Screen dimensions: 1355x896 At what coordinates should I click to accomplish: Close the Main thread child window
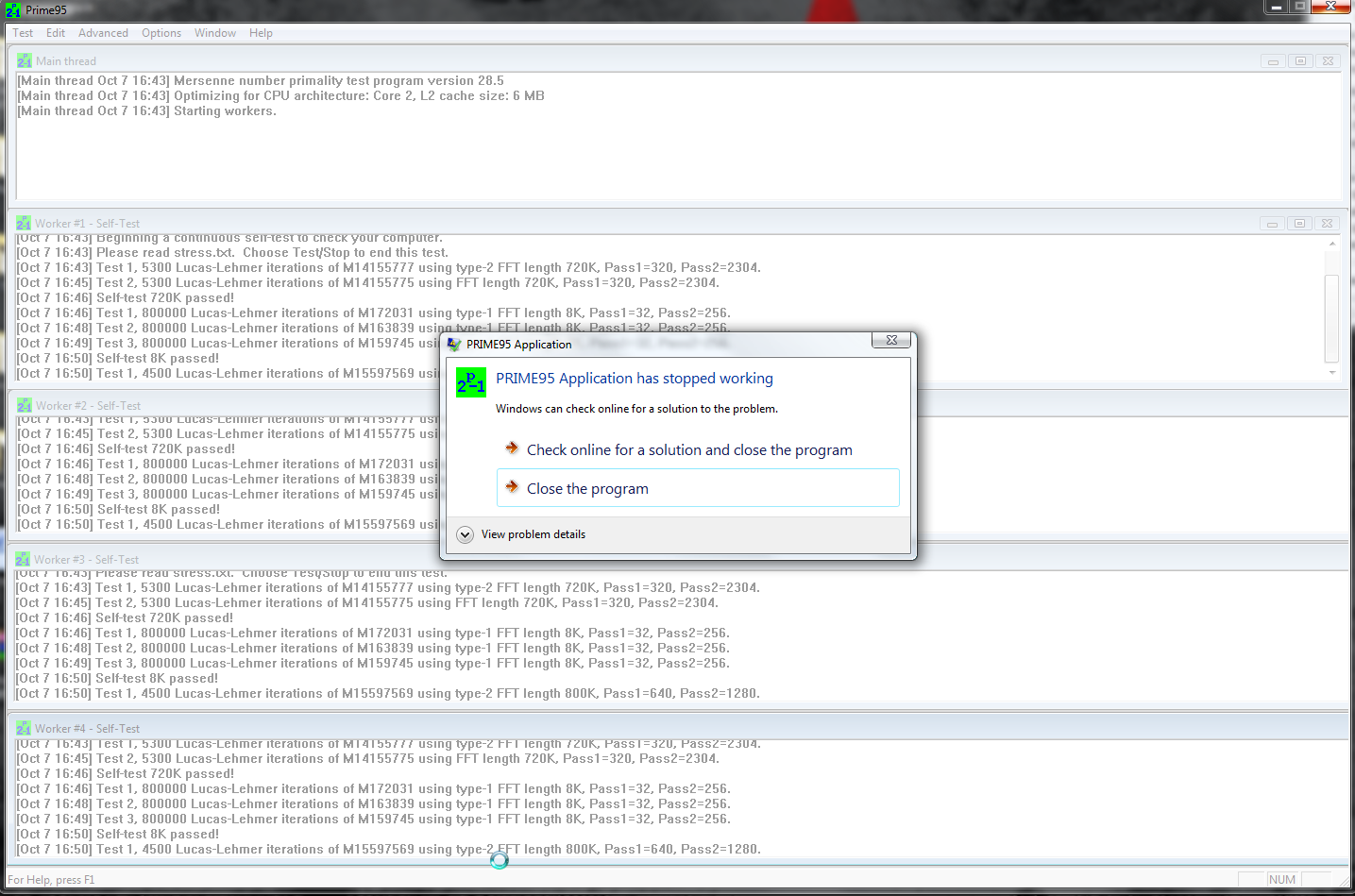pyautogui.click(x=1328, y=61)
